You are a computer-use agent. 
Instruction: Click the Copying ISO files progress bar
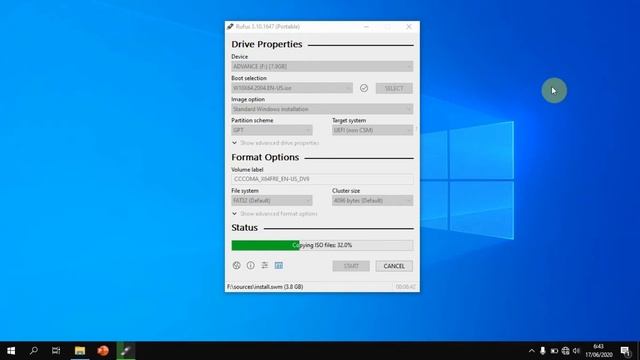pos(322,245)
